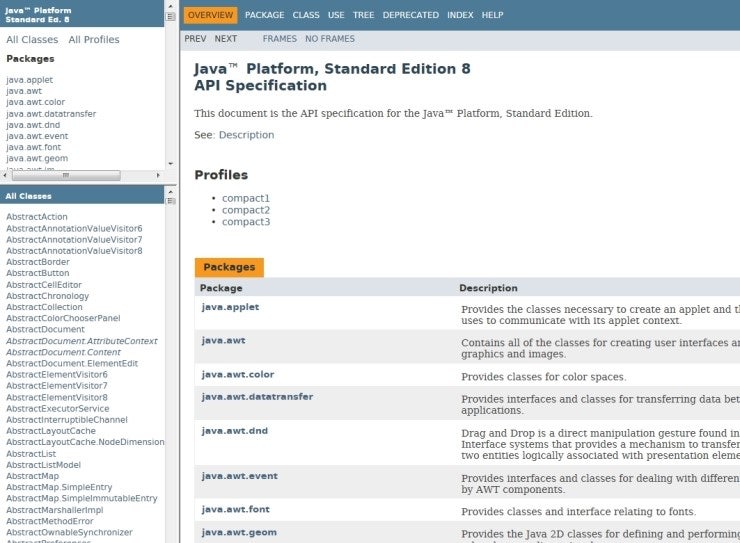
Task: Open the AbstractCollection class
Action: 44,307
